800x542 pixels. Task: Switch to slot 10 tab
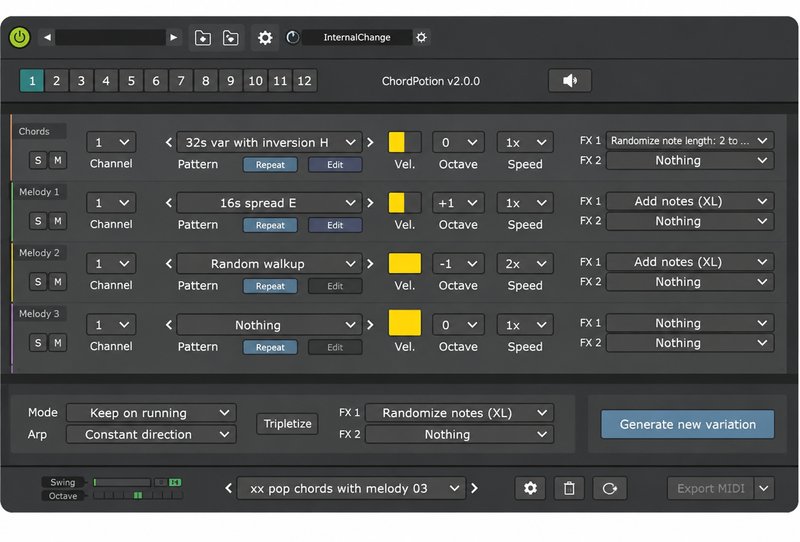coord(255,81)
